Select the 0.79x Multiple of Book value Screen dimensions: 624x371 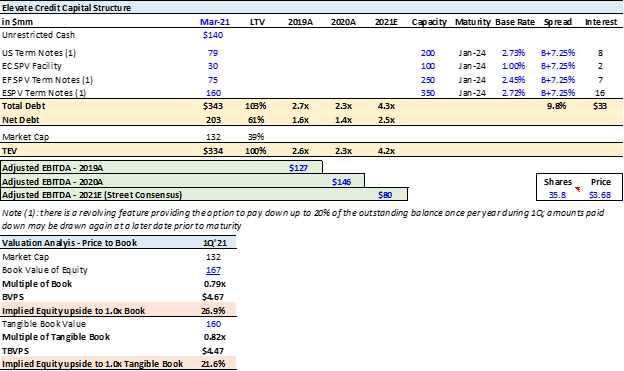(215, 284)
